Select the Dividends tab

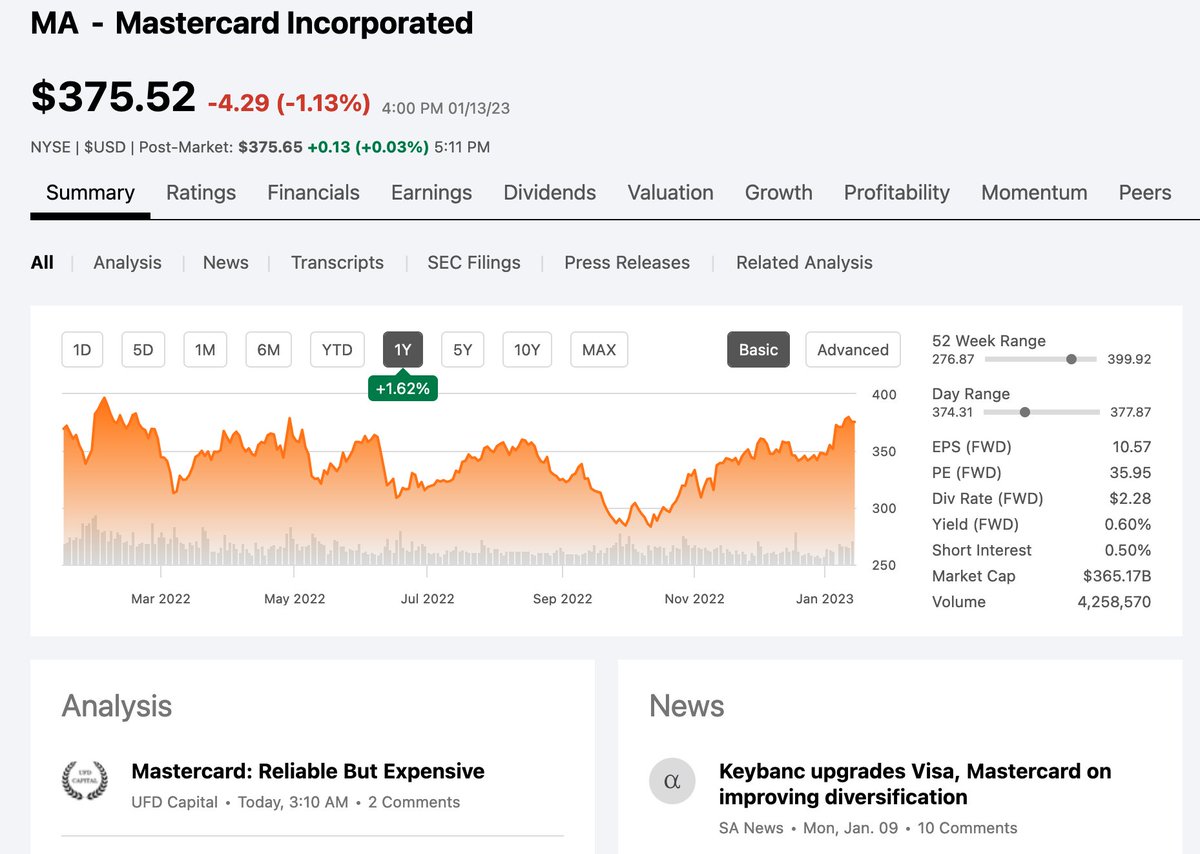click(x=550, y=193)
